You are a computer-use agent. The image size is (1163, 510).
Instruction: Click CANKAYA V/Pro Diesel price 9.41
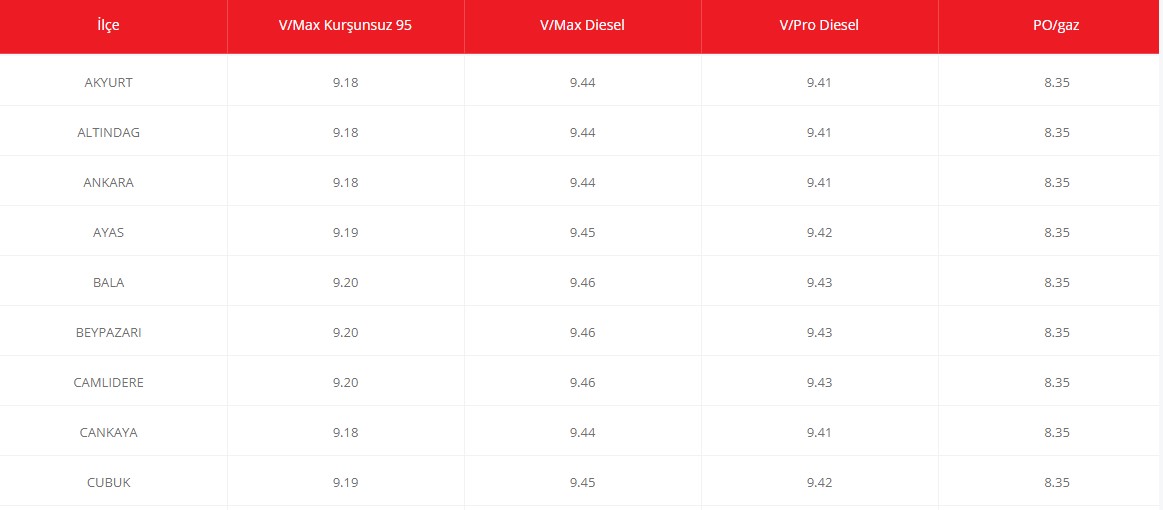pyautogui.click(x=820, y=433)
